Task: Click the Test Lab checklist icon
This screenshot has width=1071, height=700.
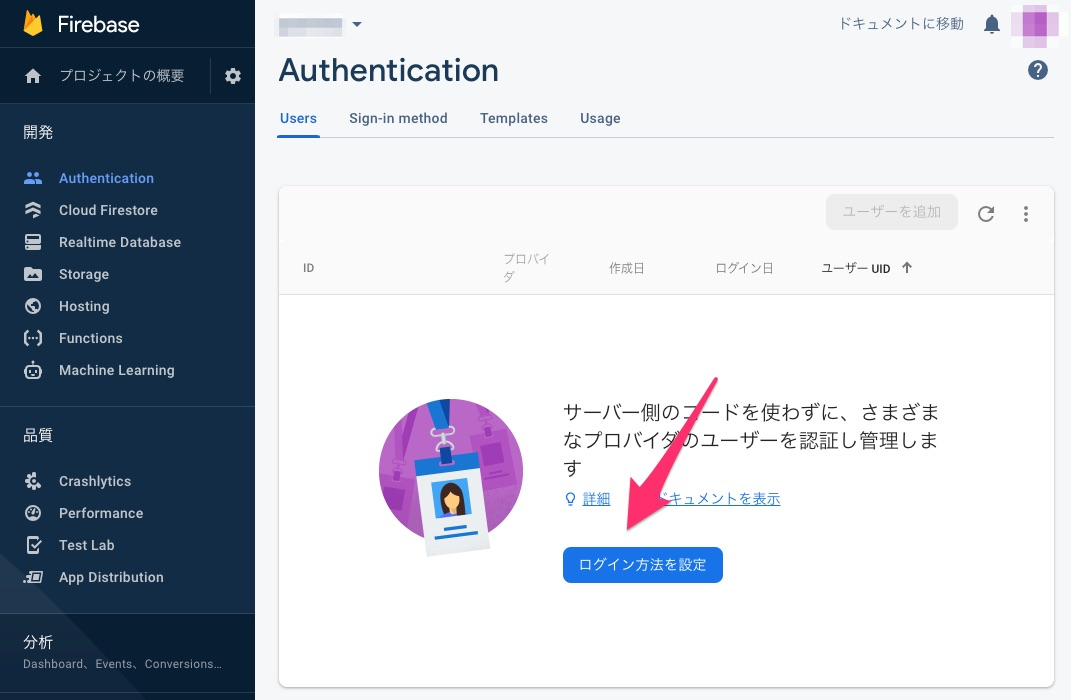Action: click(x=33, y=545)
